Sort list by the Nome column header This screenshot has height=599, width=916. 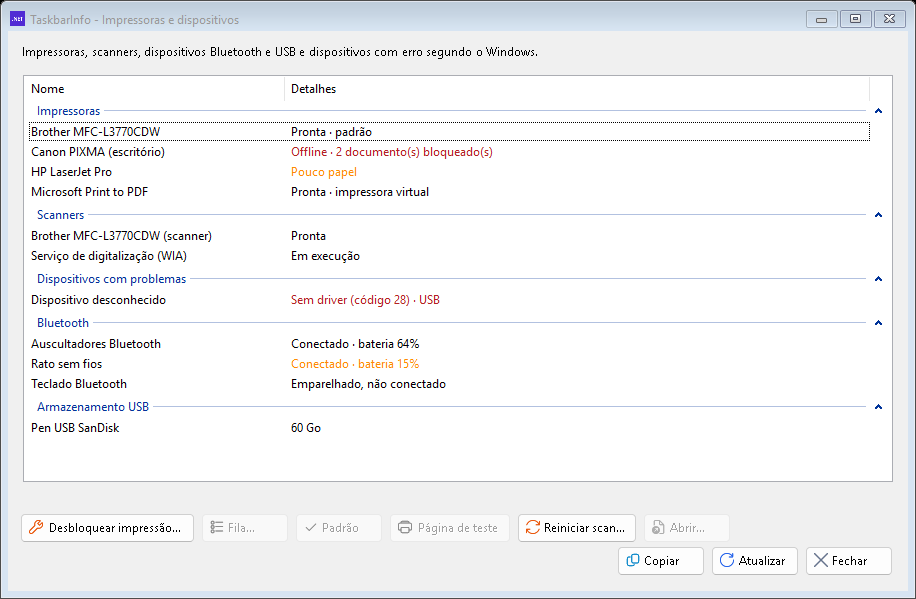click(154, 89)
